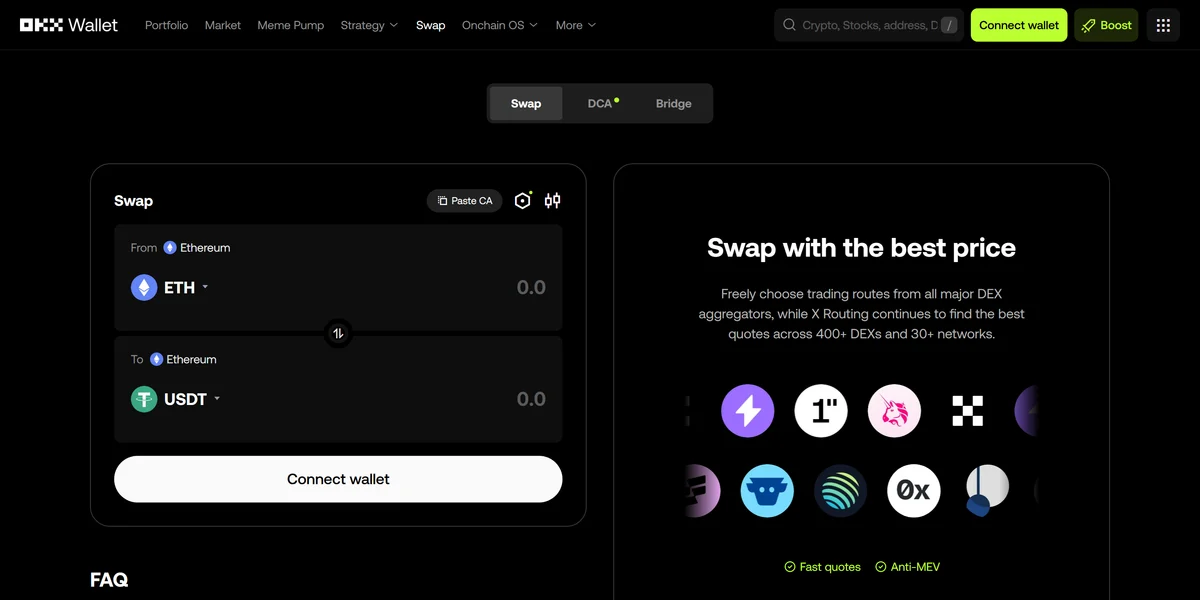The width and height of the screenshot is (1200, 600).
Task: Click the USDT token logo
Action: pos(144,399)
